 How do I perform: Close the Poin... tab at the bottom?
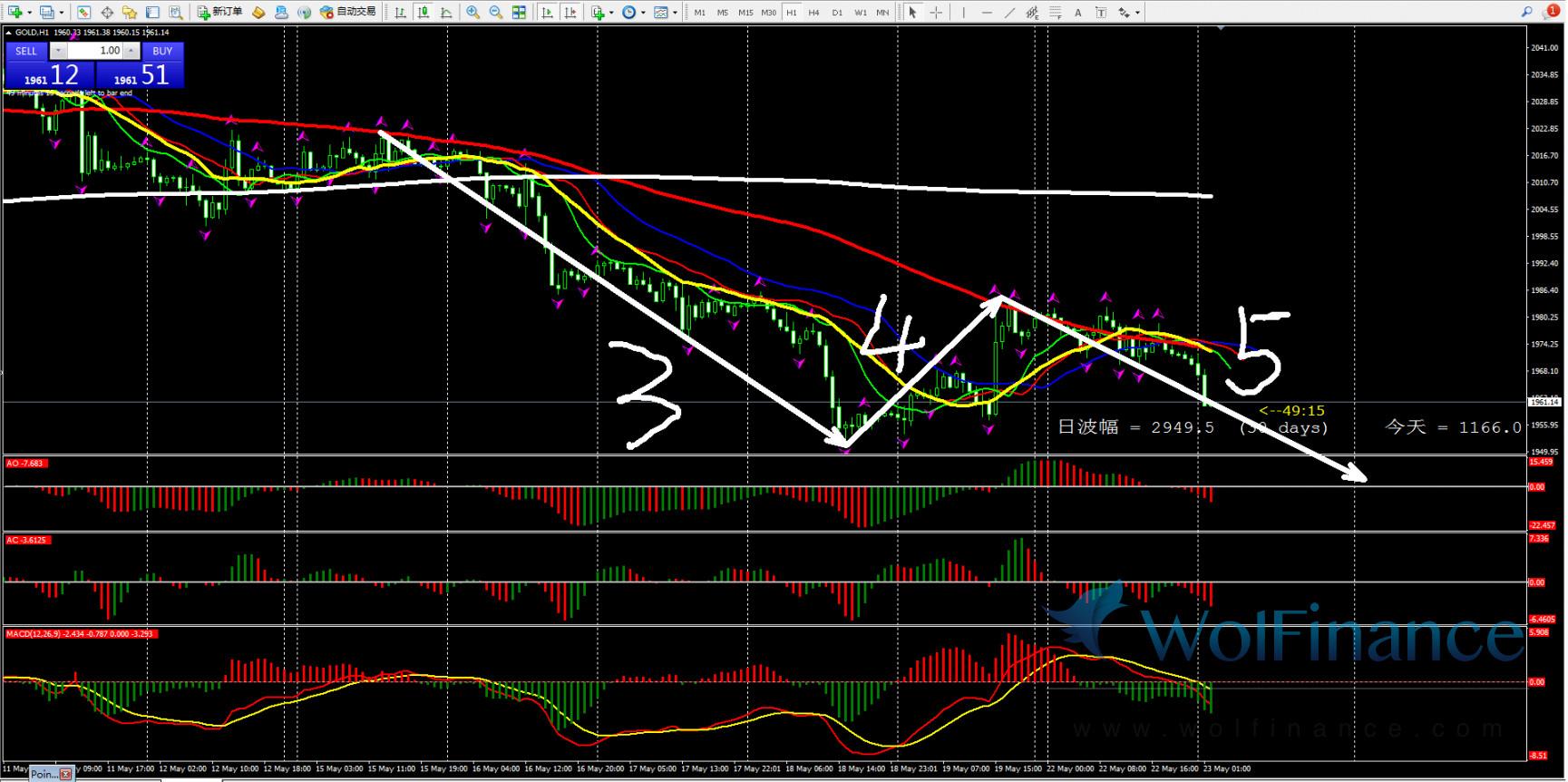click(x=65, y=774)
